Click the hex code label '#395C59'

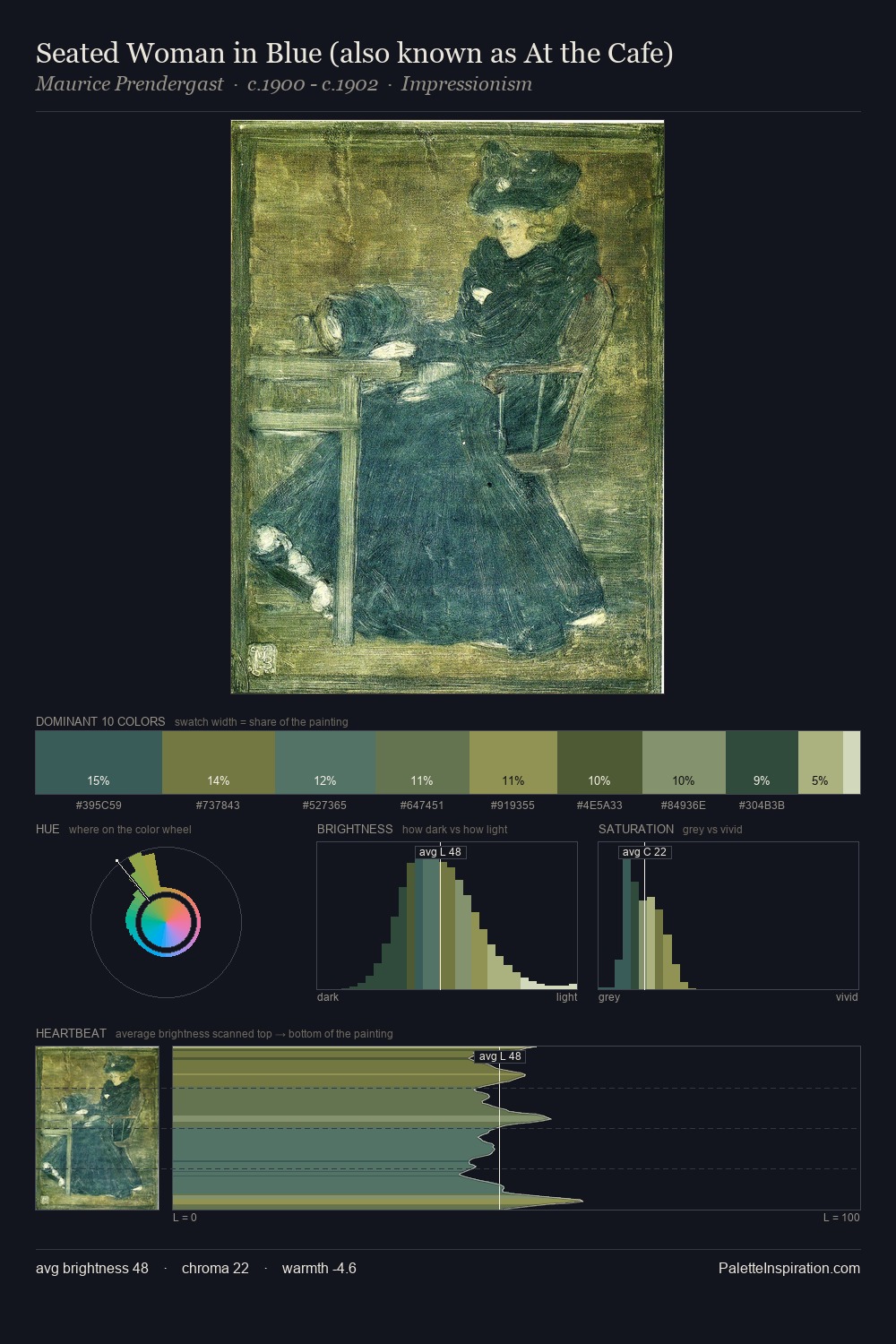pos(99,806)
